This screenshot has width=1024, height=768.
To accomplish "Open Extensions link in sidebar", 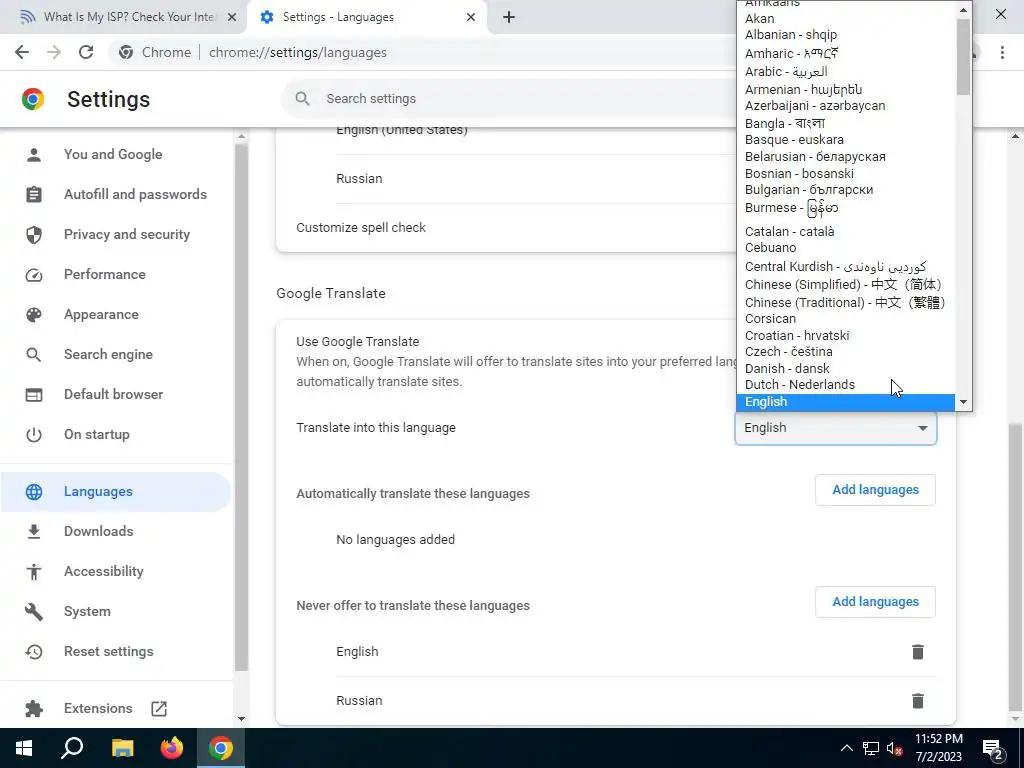I will click(x=98, y=709).
